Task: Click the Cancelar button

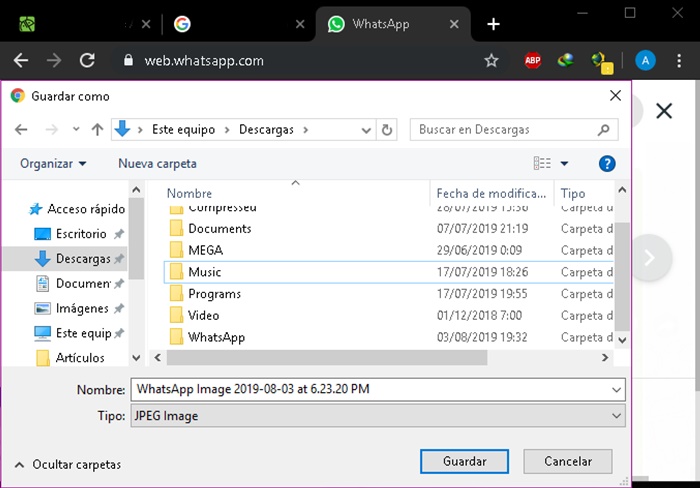Action: click(x=568, y=461)
